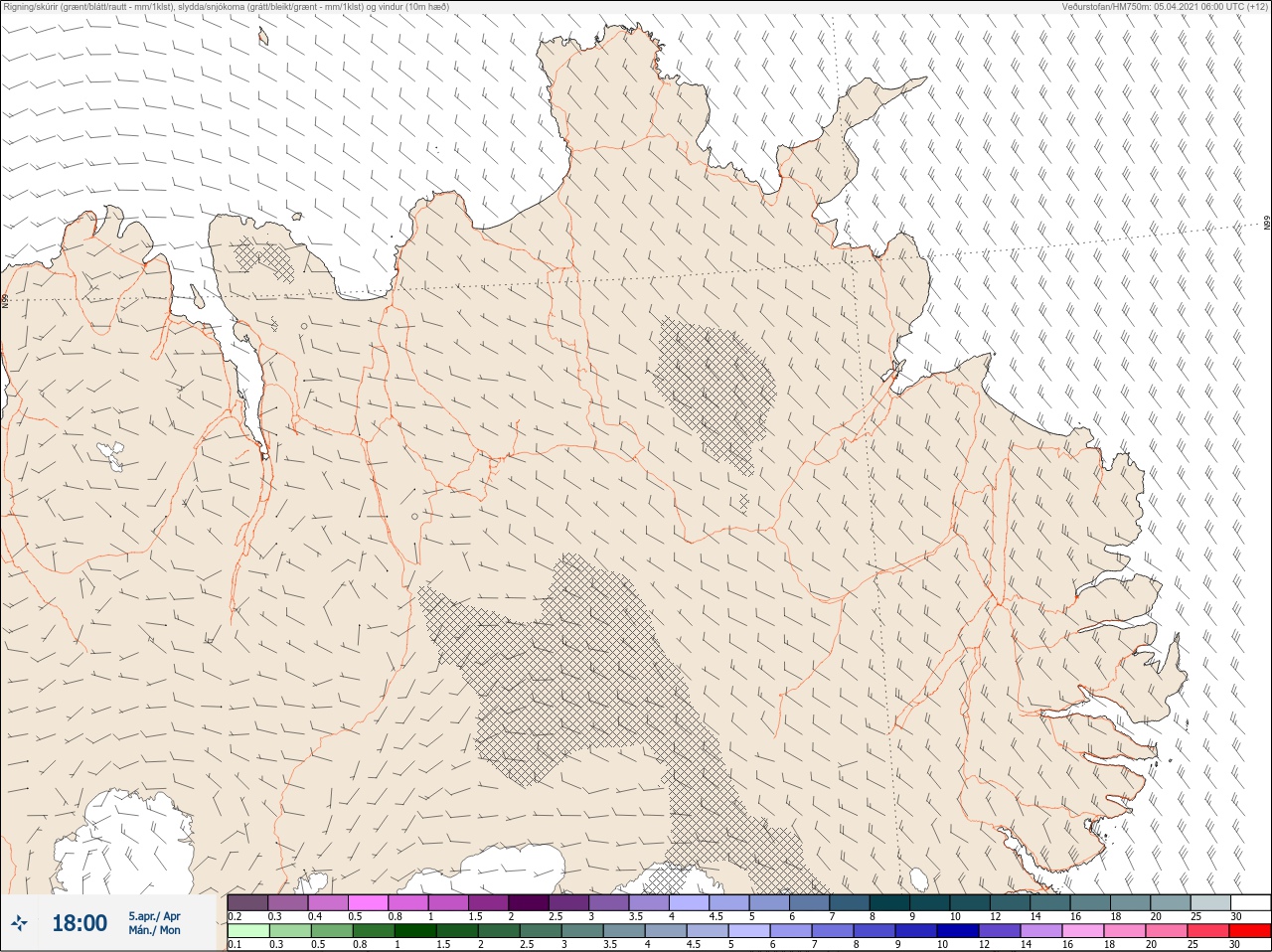Click the '0.1' label of the lower legend
Image resolution: width=1272 pixels, height=952 pixels.
(x=235, y=944)
